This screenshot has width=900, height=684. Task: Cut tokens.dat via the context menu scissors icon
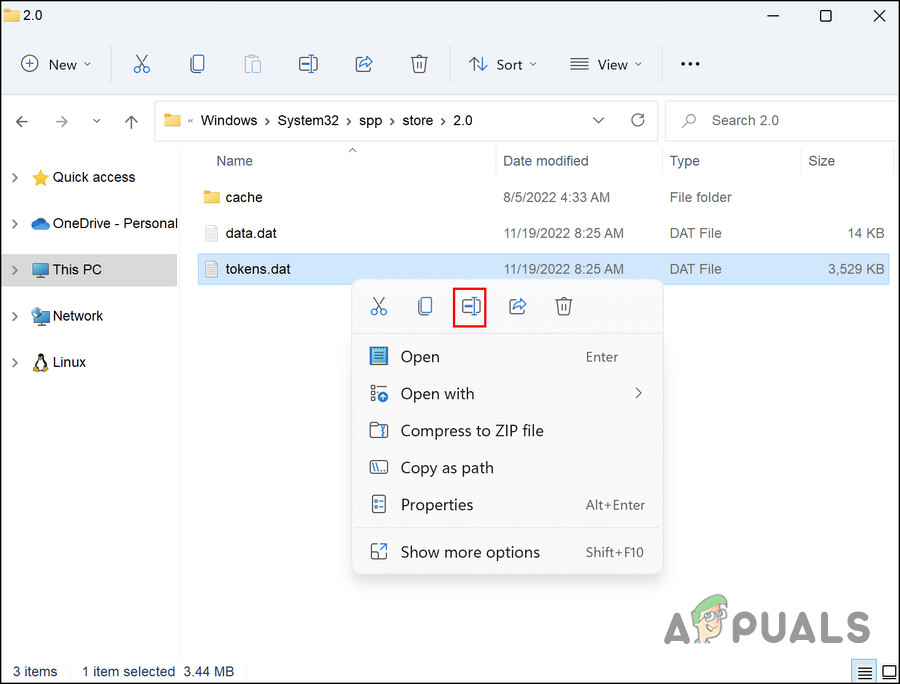pyautogui.click(x=379, y=306)
